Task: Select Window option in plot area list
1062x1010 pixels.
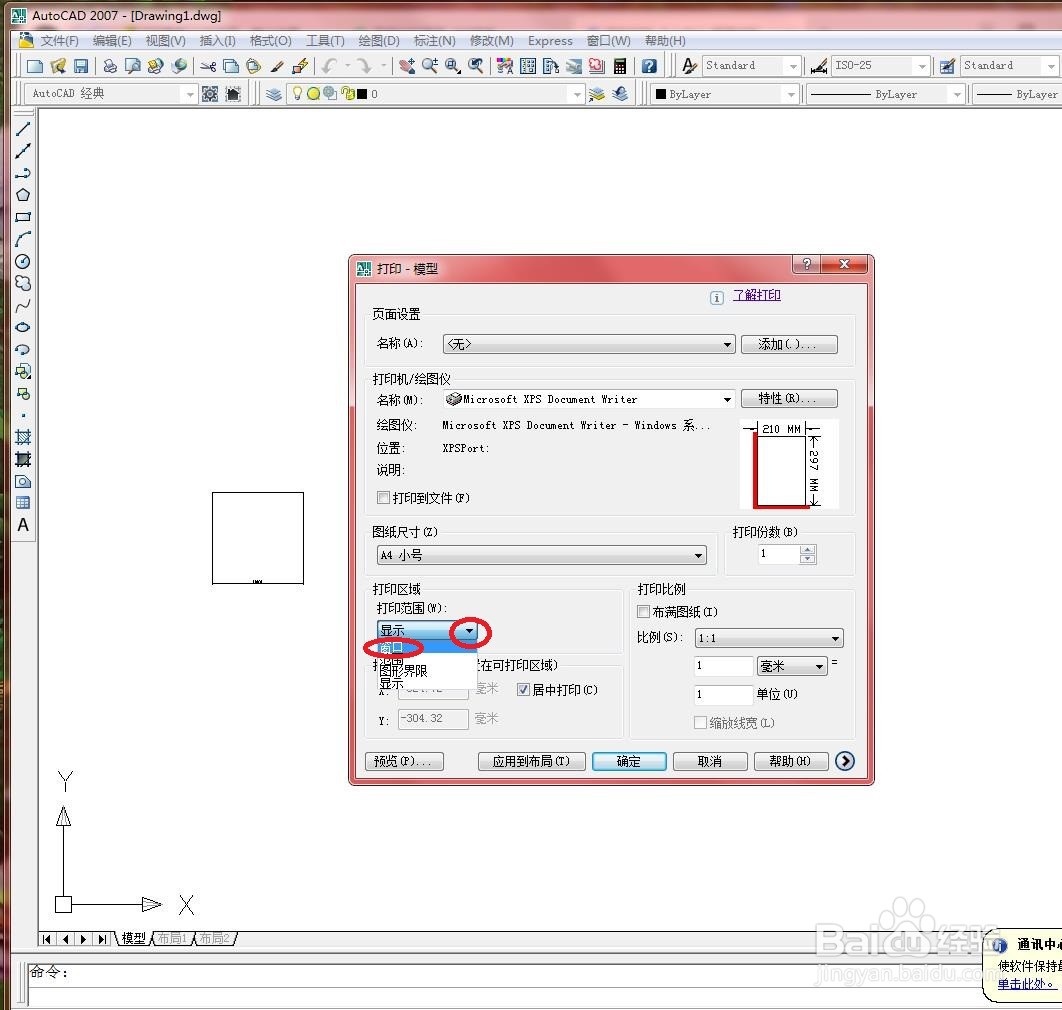Action: click(x=427, y=648)
